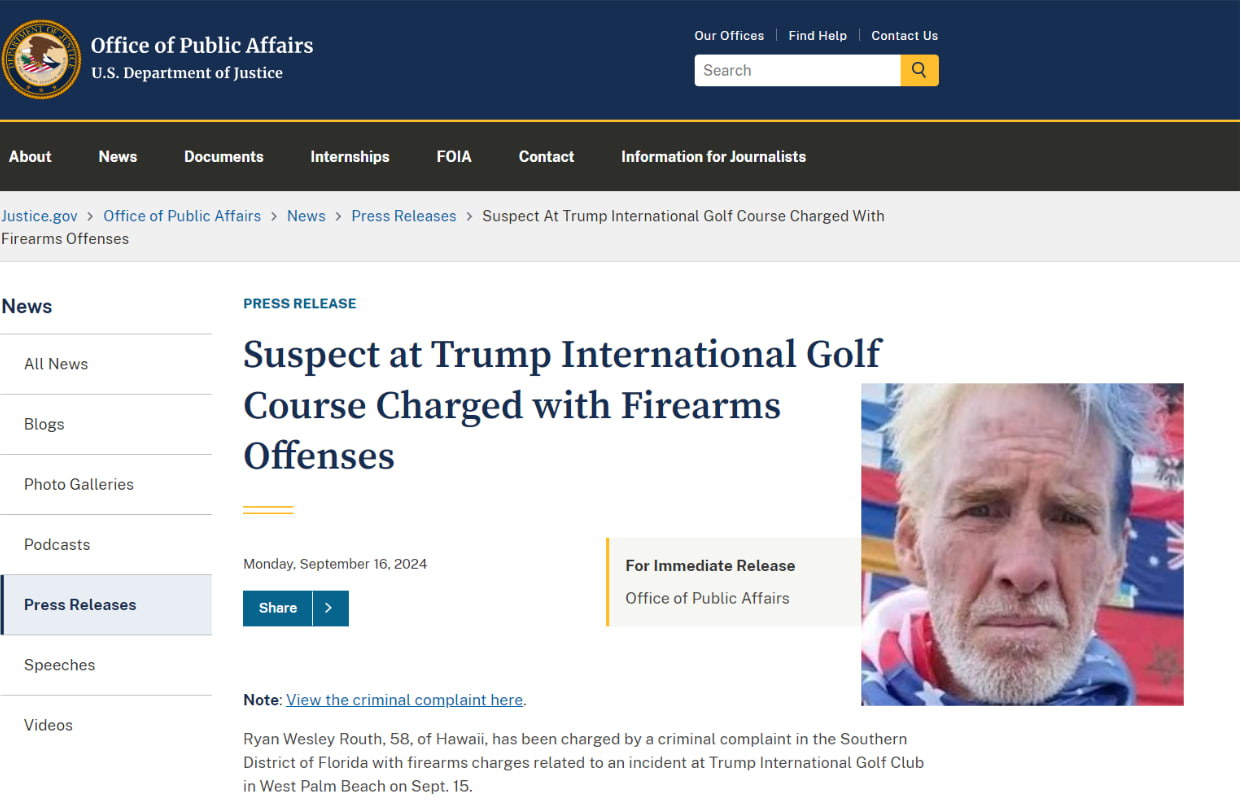
Task: Click into the Search input field
Action: (797, 70)
